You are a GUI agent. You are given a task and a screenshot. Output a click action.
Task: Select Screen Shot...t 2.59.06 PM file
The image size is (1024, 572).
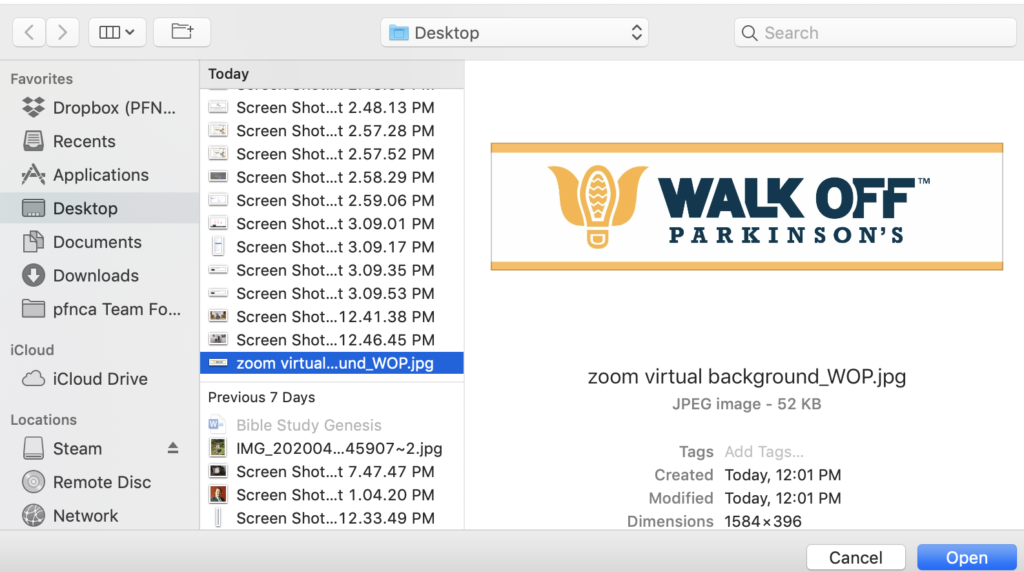[332, 200]
